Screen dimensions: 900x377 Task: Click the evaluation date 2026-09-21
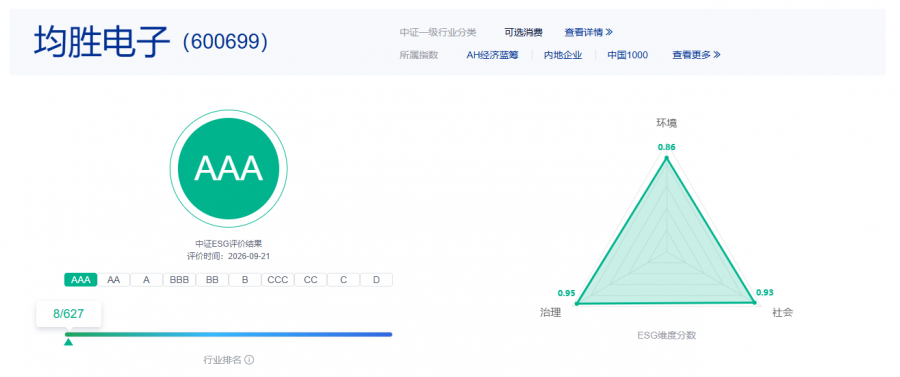(x=249, y=255)
